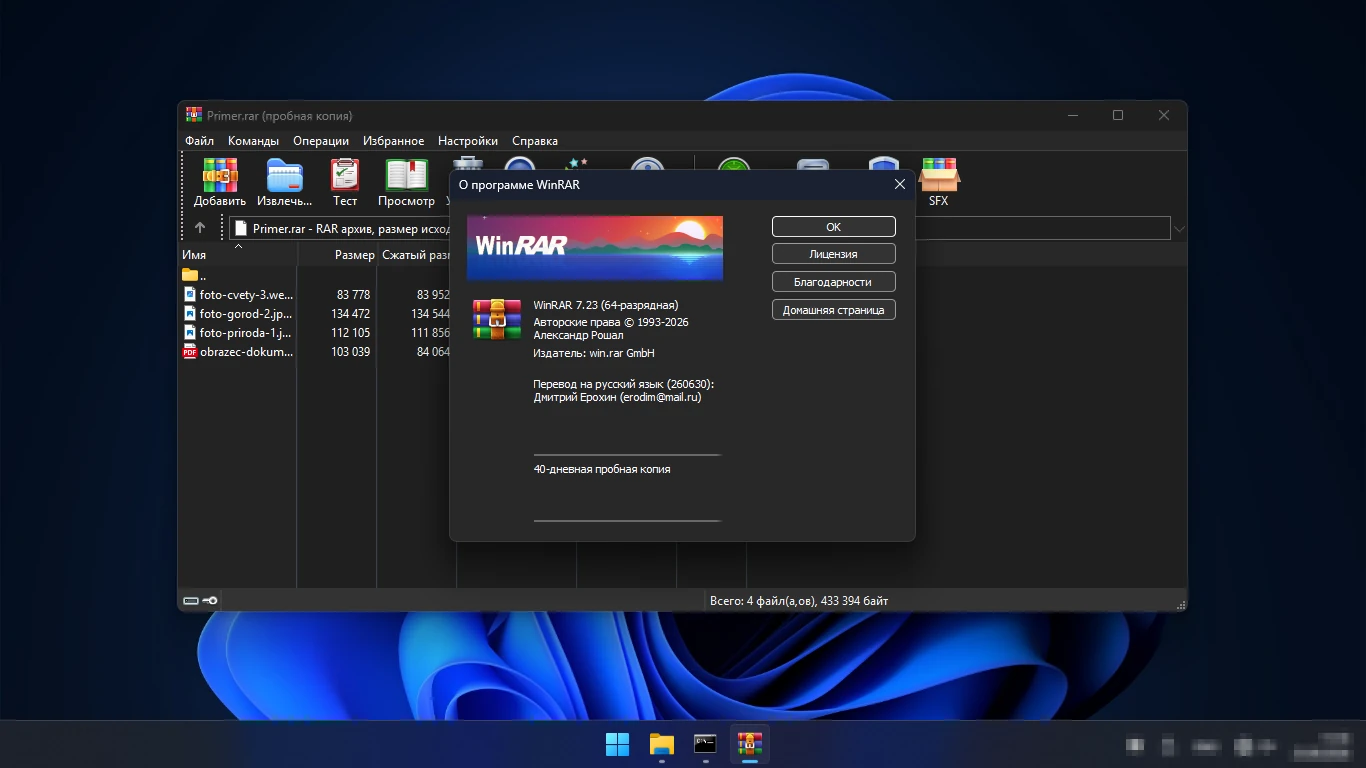Select file name foto-cvety-3.we...
Screen dimensions: 1366x768
click(246, 294)
